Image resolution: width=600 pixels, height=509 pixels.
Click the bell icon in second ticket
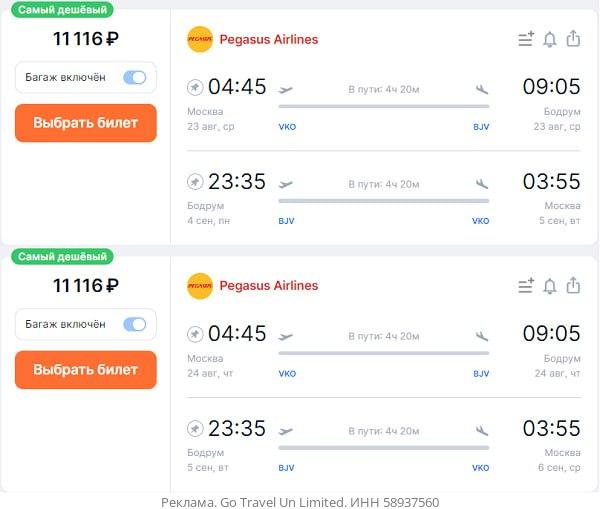coord(549,286)
